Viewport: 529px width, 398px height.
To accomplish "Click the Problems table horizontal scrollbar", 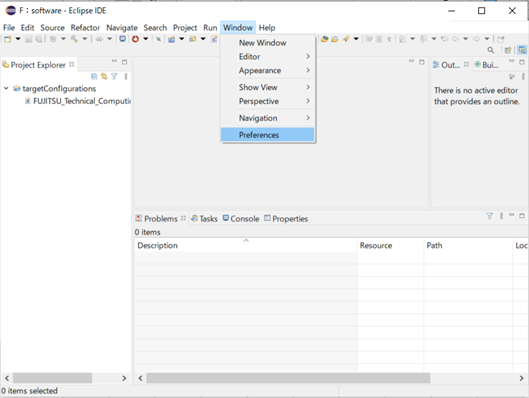I will click(288, 378).
